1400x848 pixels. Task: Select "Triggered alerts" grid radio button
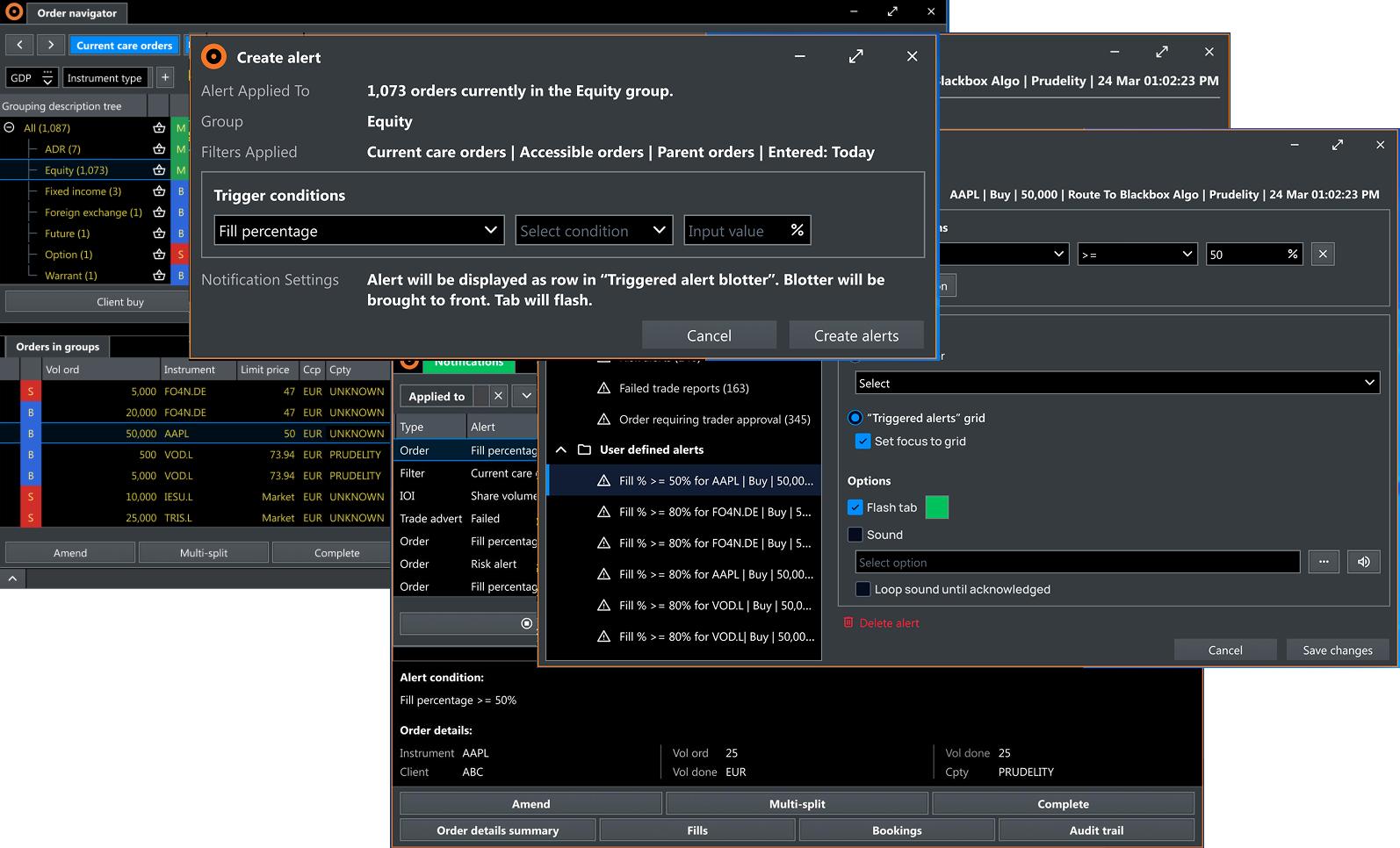855,418
